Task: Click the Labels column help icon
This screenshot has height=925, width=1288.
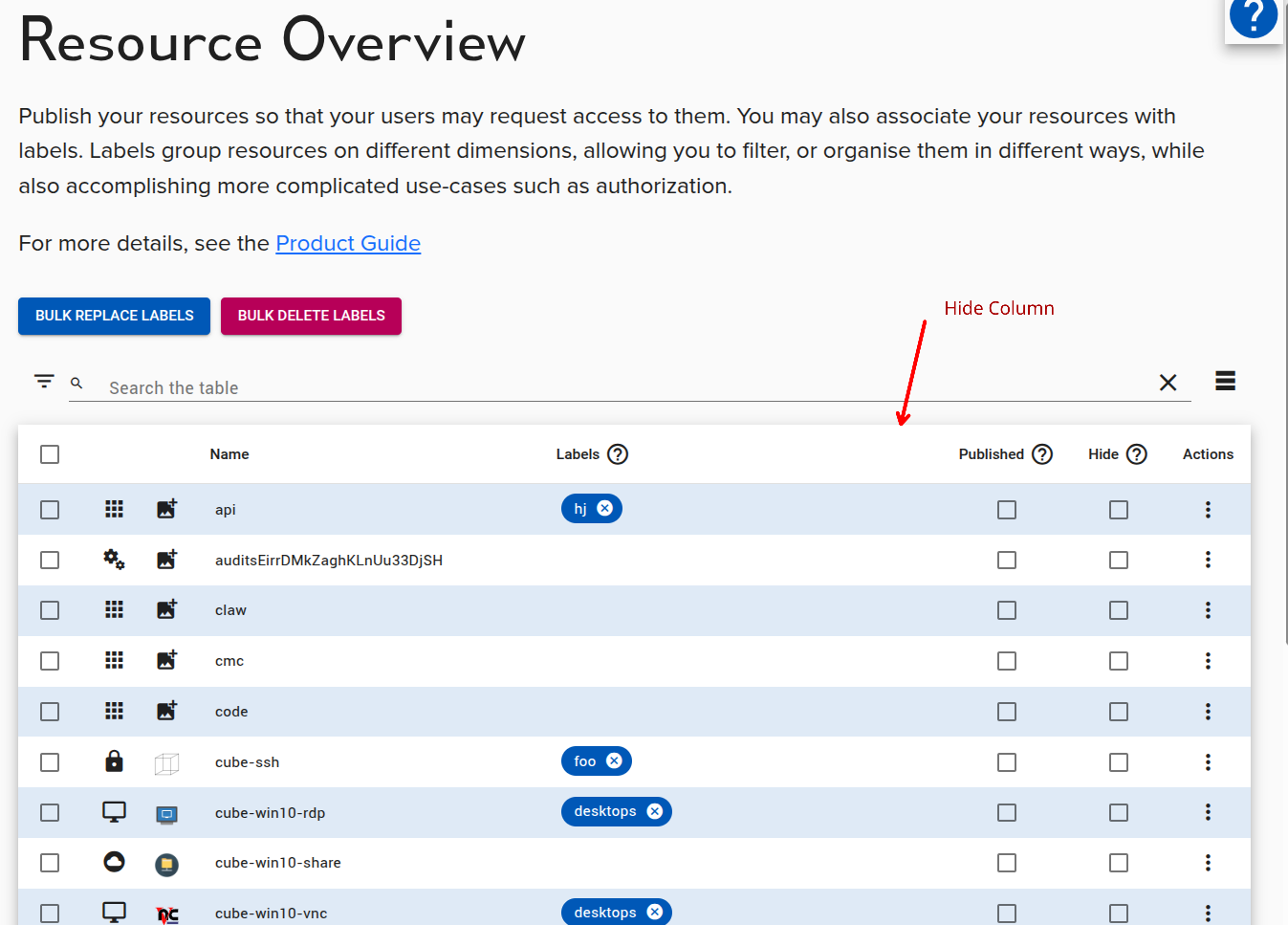Action: [618, 454]
